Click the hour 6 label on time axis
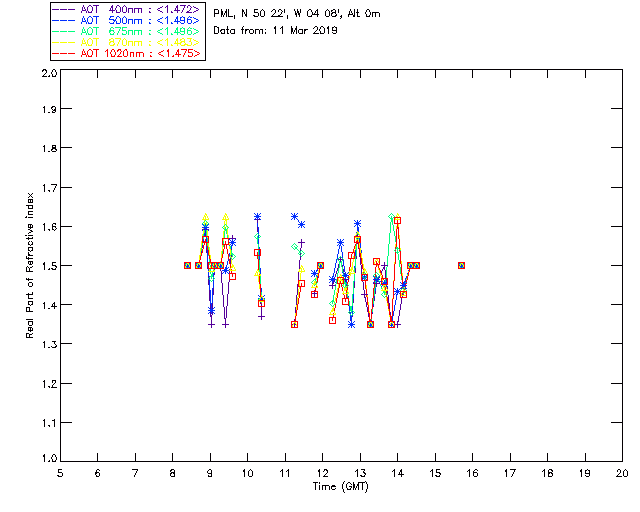The height and width of the screenshot is (512, 640). pyautogui.click(x=98, y=474)
